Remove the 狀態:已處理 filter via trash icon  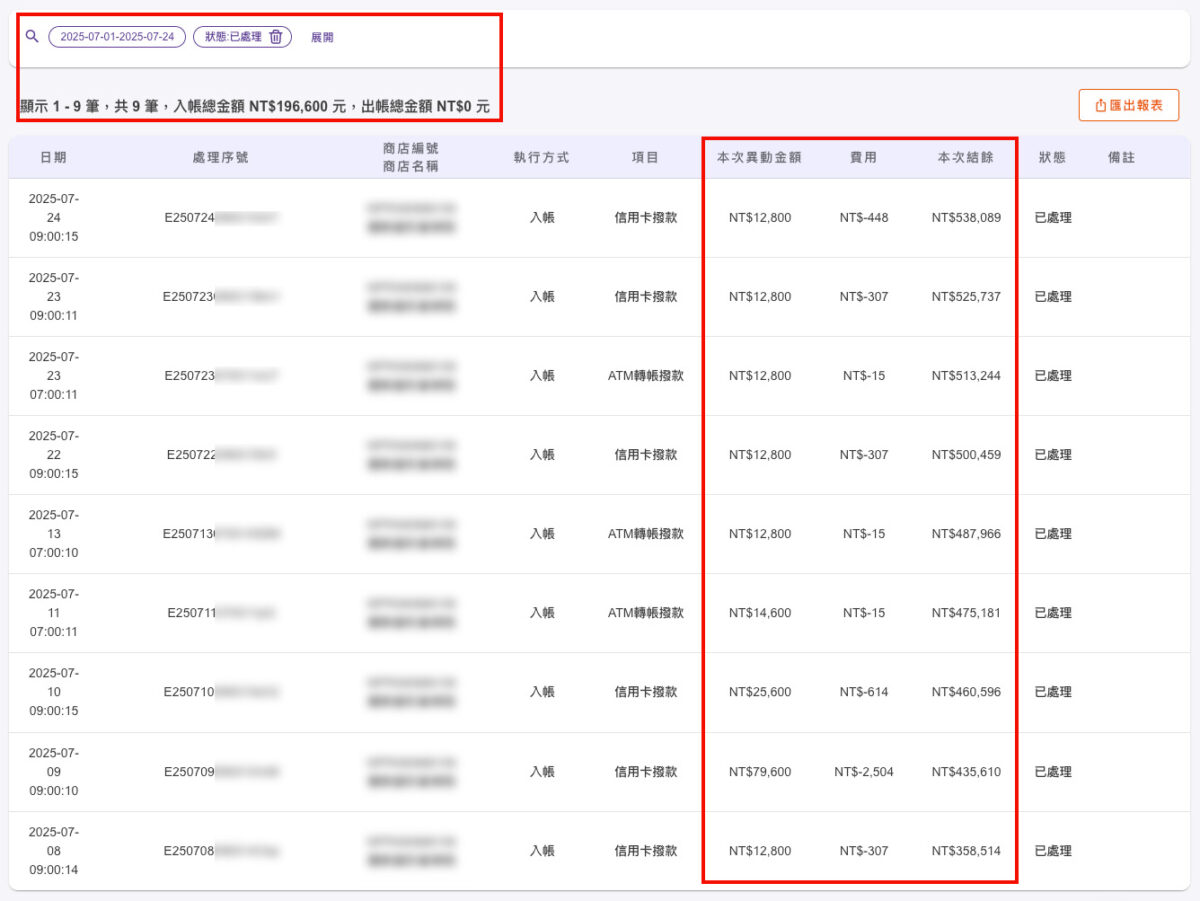point(276,37)
